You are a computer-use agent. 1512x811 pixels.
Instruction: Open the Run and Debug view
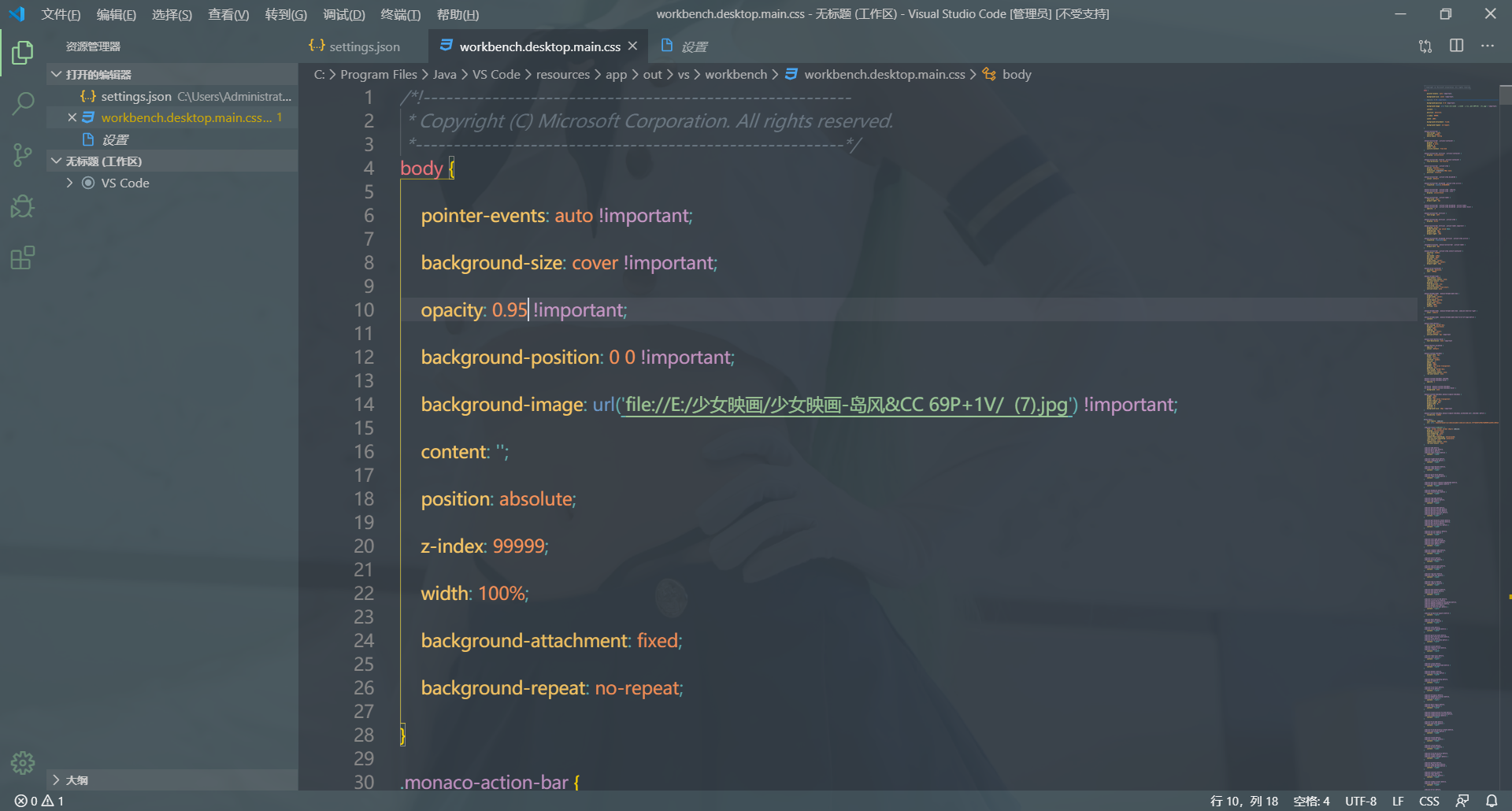[x=22, y=206]
